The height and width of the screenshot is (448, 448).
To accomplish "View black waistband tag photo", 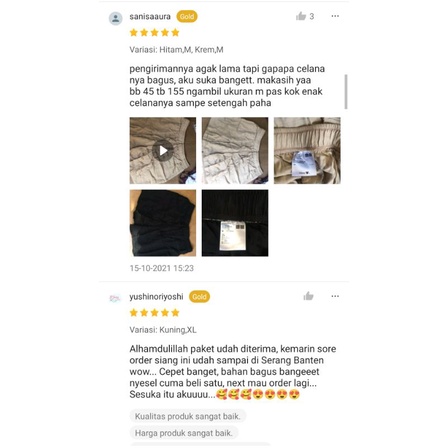I will (235, 223).
